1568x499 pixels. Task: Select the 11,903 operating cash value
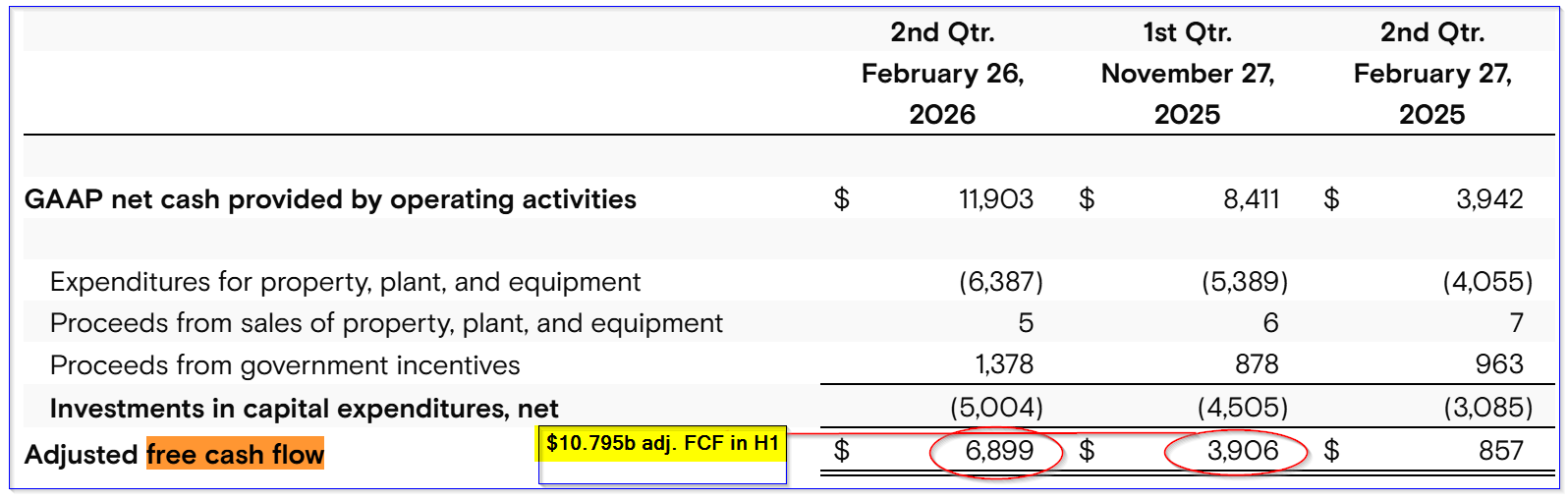click(x=996, y=199)
